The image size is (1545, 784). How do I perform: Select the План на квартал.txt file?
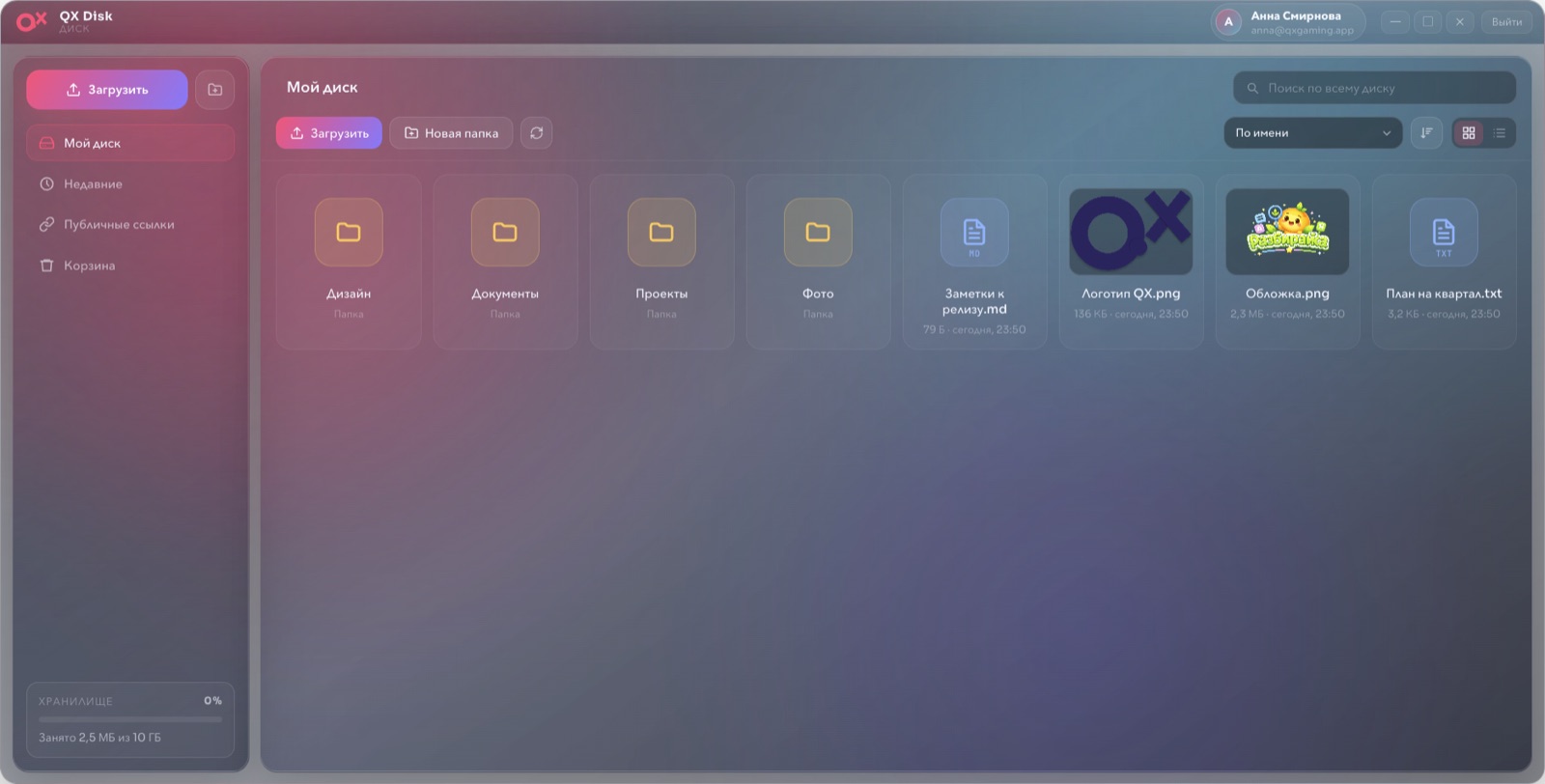click(1444, 262)
